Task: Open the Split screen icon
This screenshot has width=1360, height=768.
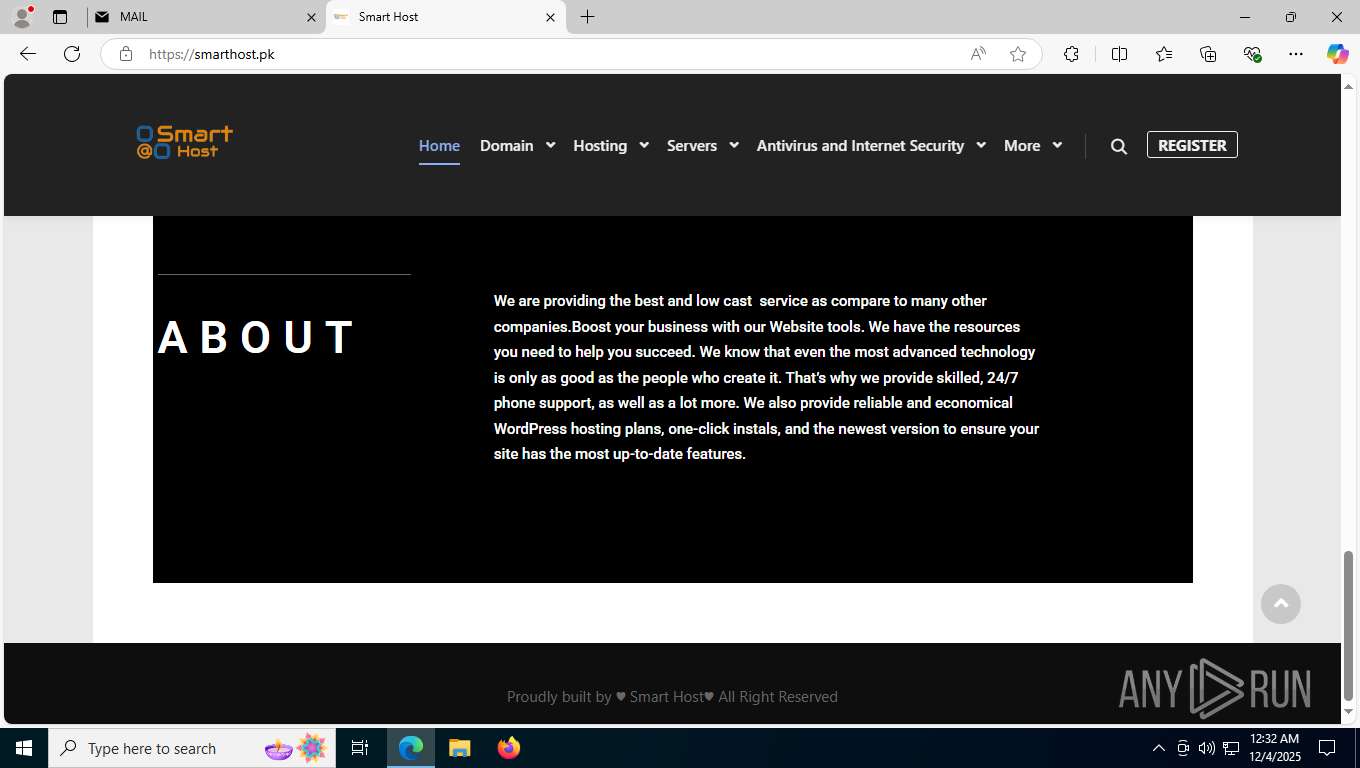Action: 1119,54
